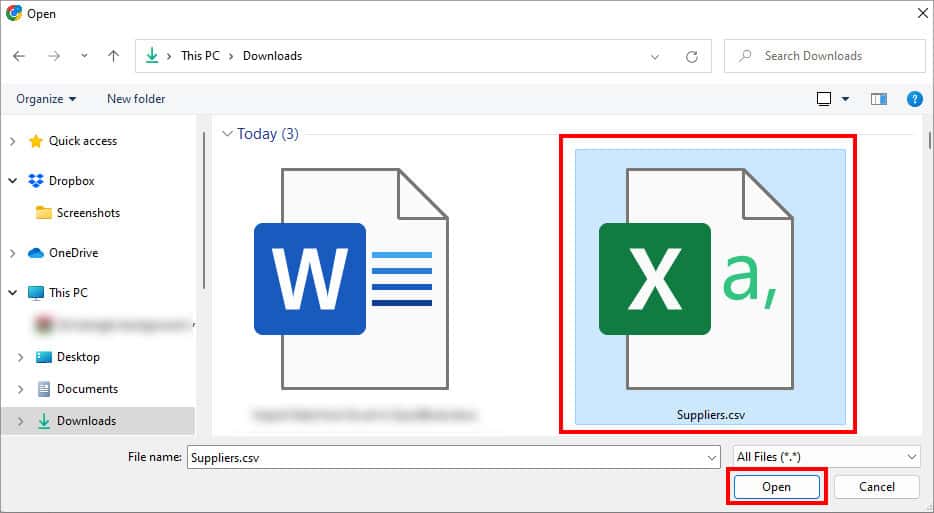Select Quick access in sidebar
The image size is (934, 513).
[x=83, y=141]
